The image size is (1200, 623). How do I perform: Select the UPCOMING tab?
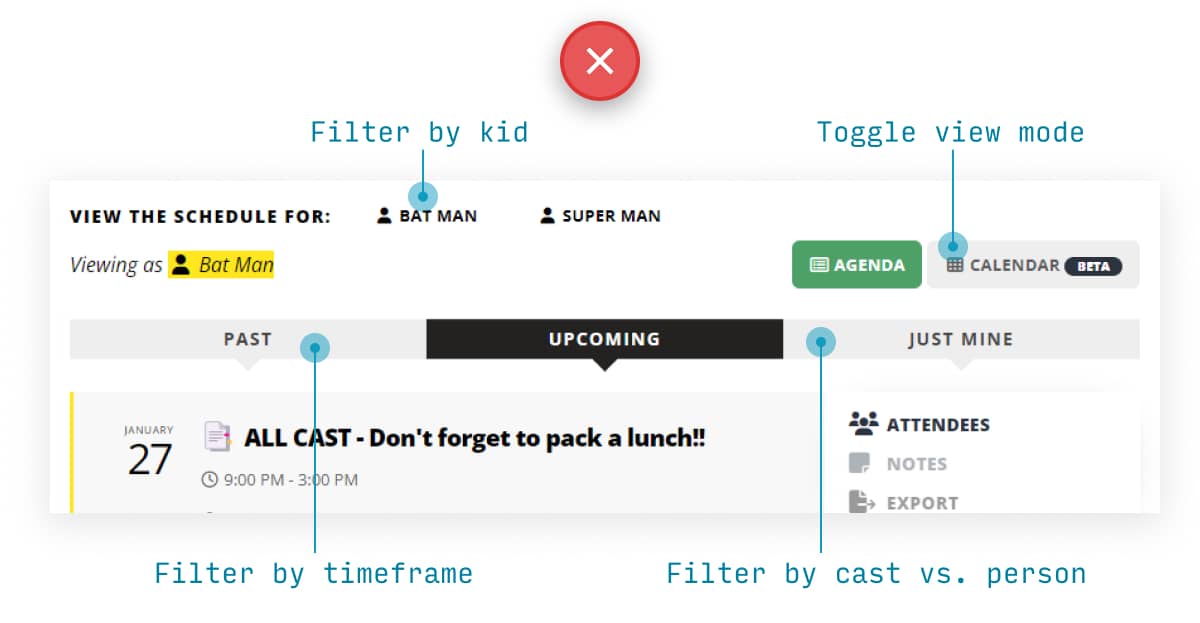pyautogui.click(x=604, y=339)
